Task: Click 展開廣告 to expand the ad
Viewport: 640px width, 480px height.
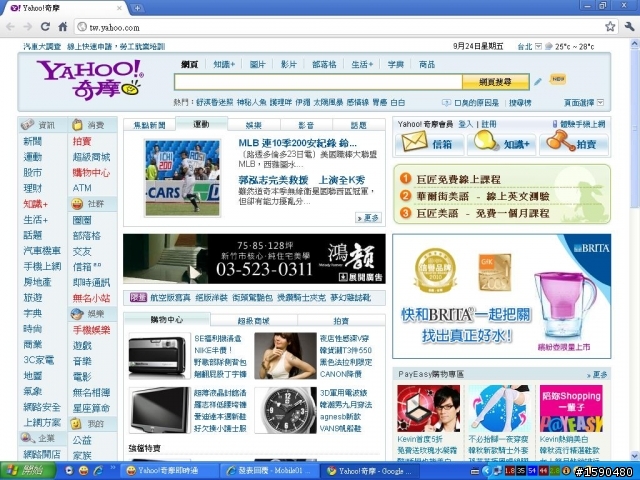Action: pyautogui.click(x=361, y=278)
